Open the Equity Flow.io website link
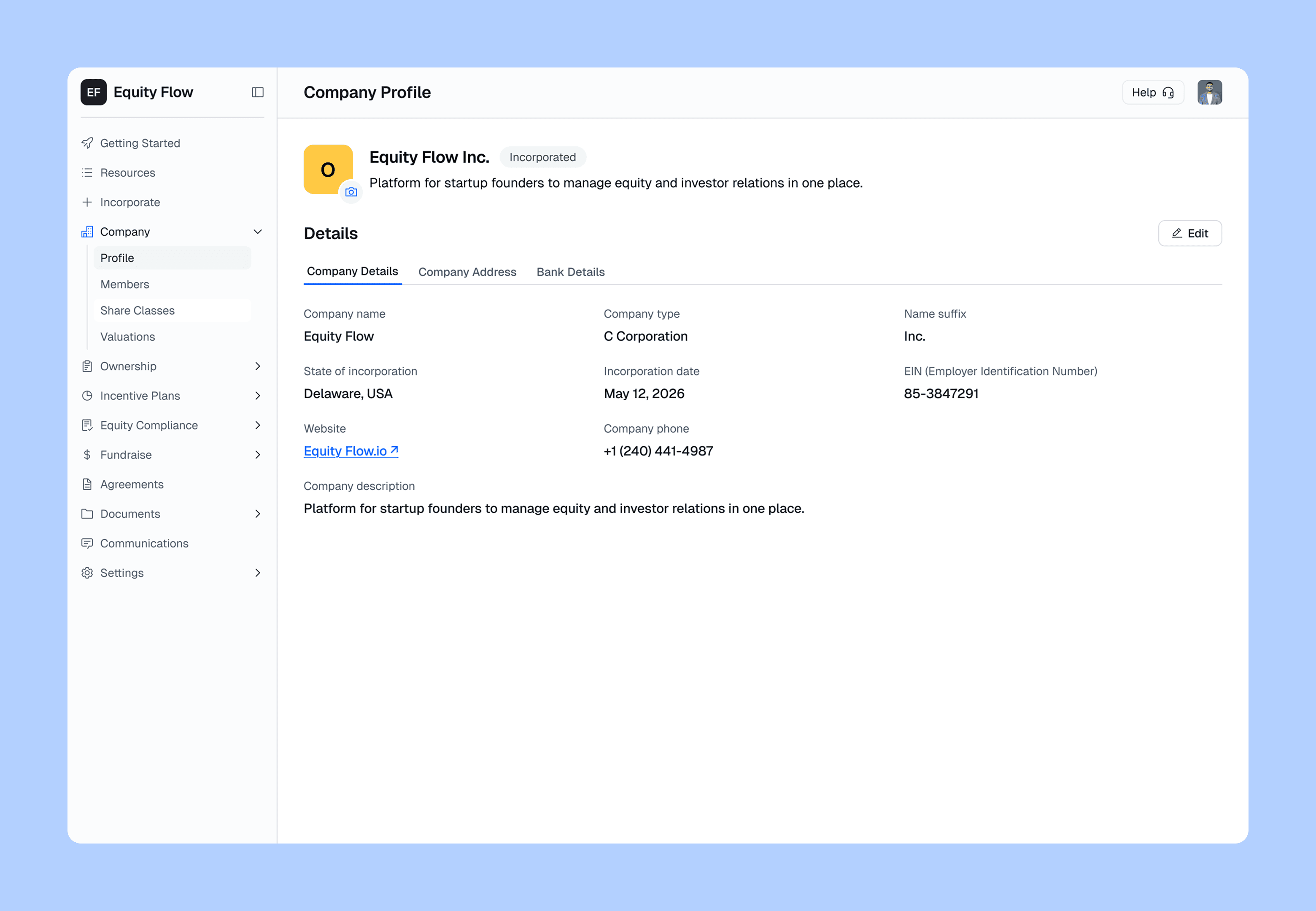The height and width of the screenshot is (911, 1316). (x=351, y=451)
